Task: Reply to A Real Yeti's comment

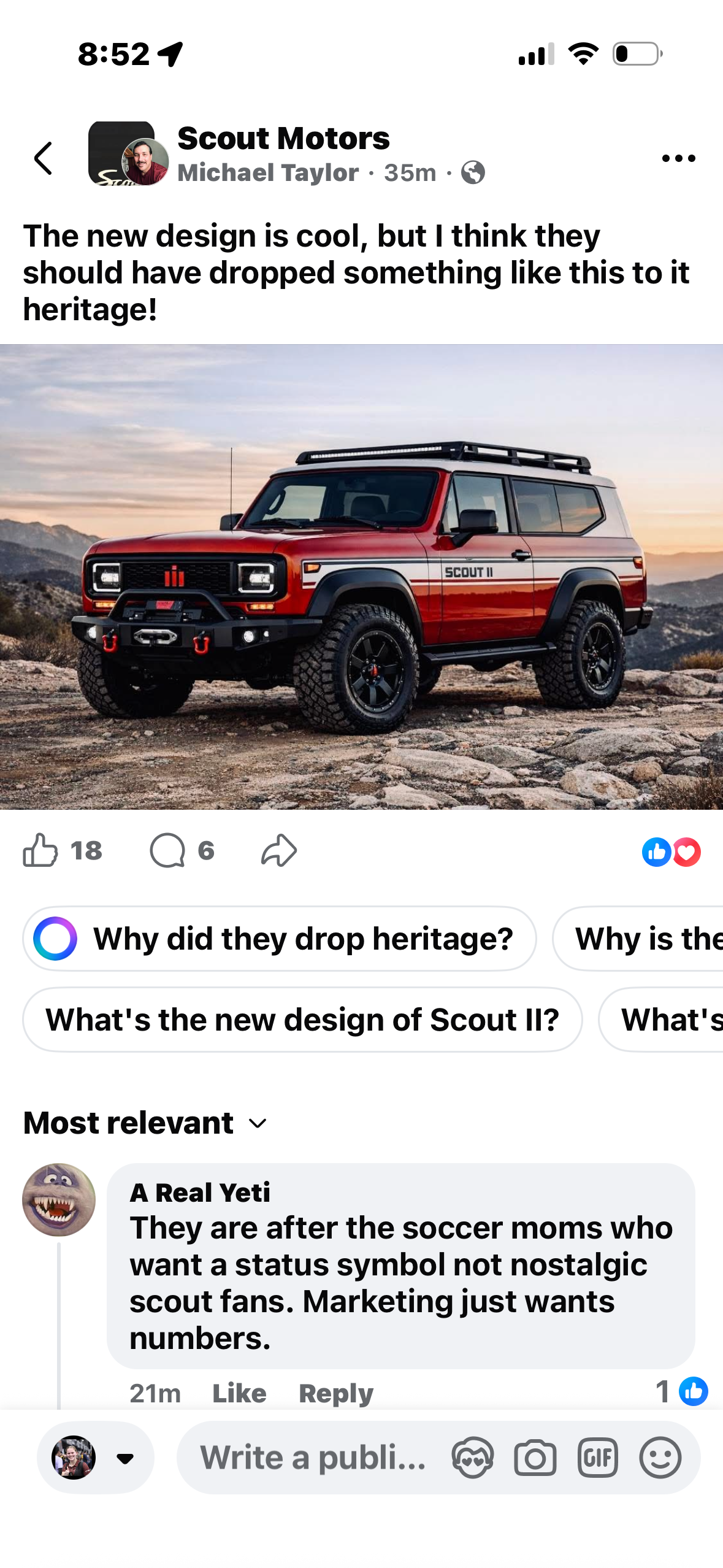Action: coord(336,1393)
